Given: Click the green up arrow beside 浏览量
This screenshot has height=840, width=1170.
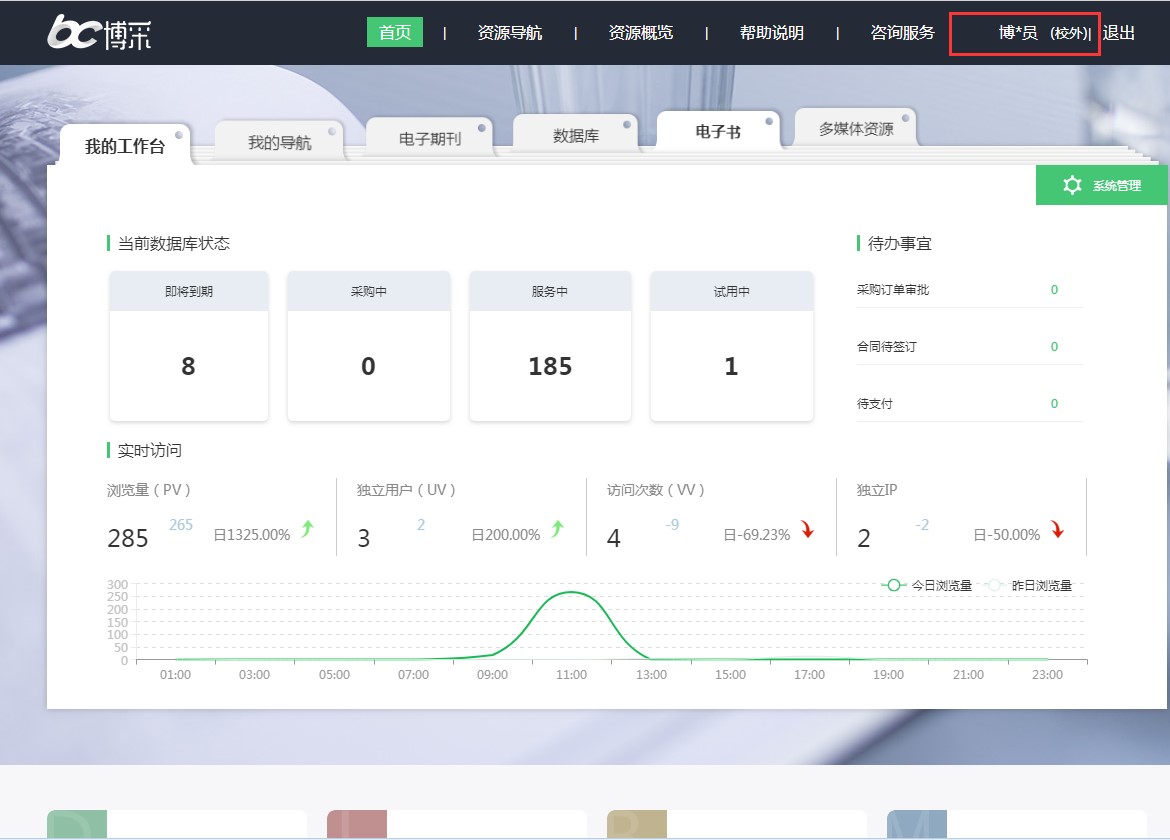Looking at the screenshot, I should 307,530.
